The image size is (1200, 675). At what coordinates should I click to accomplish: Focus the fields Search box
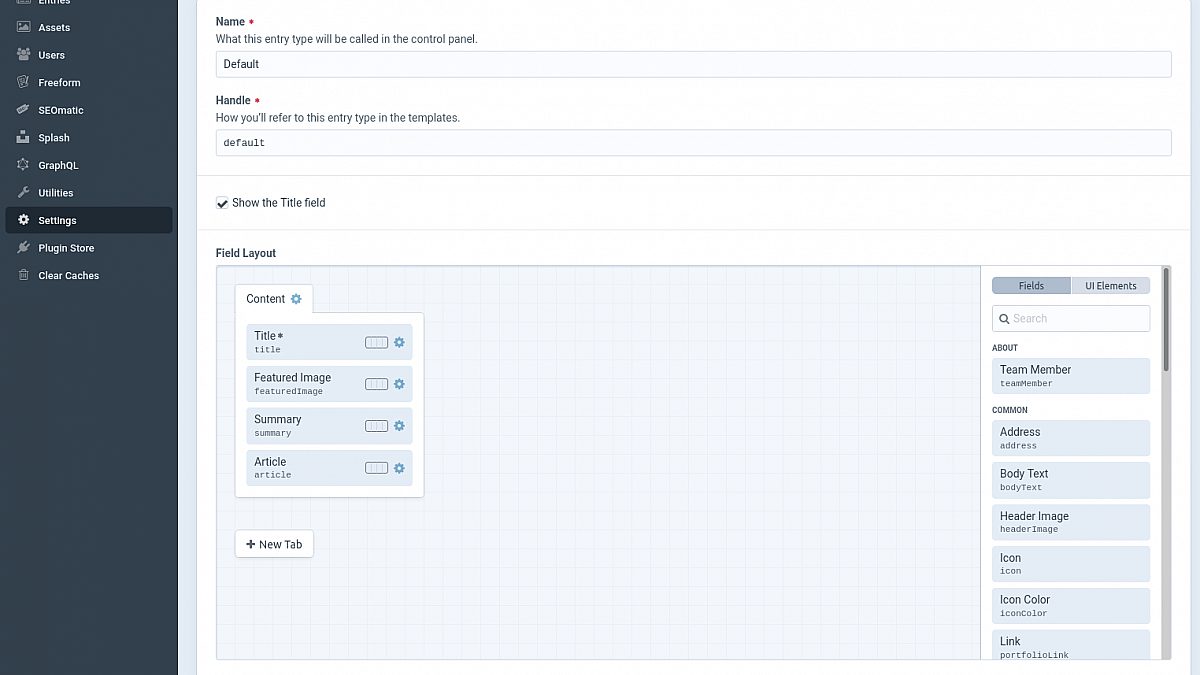(x=1071, y=318)
